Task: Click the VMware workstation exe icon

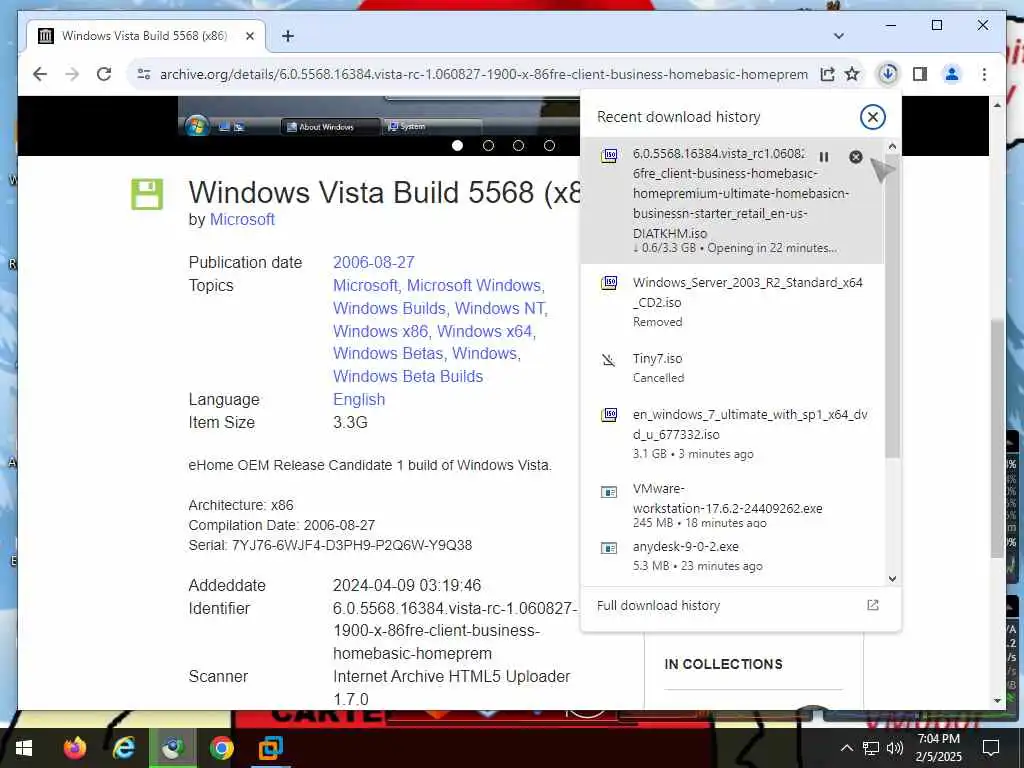Action: pyautogui.click(x=609, y=492)
